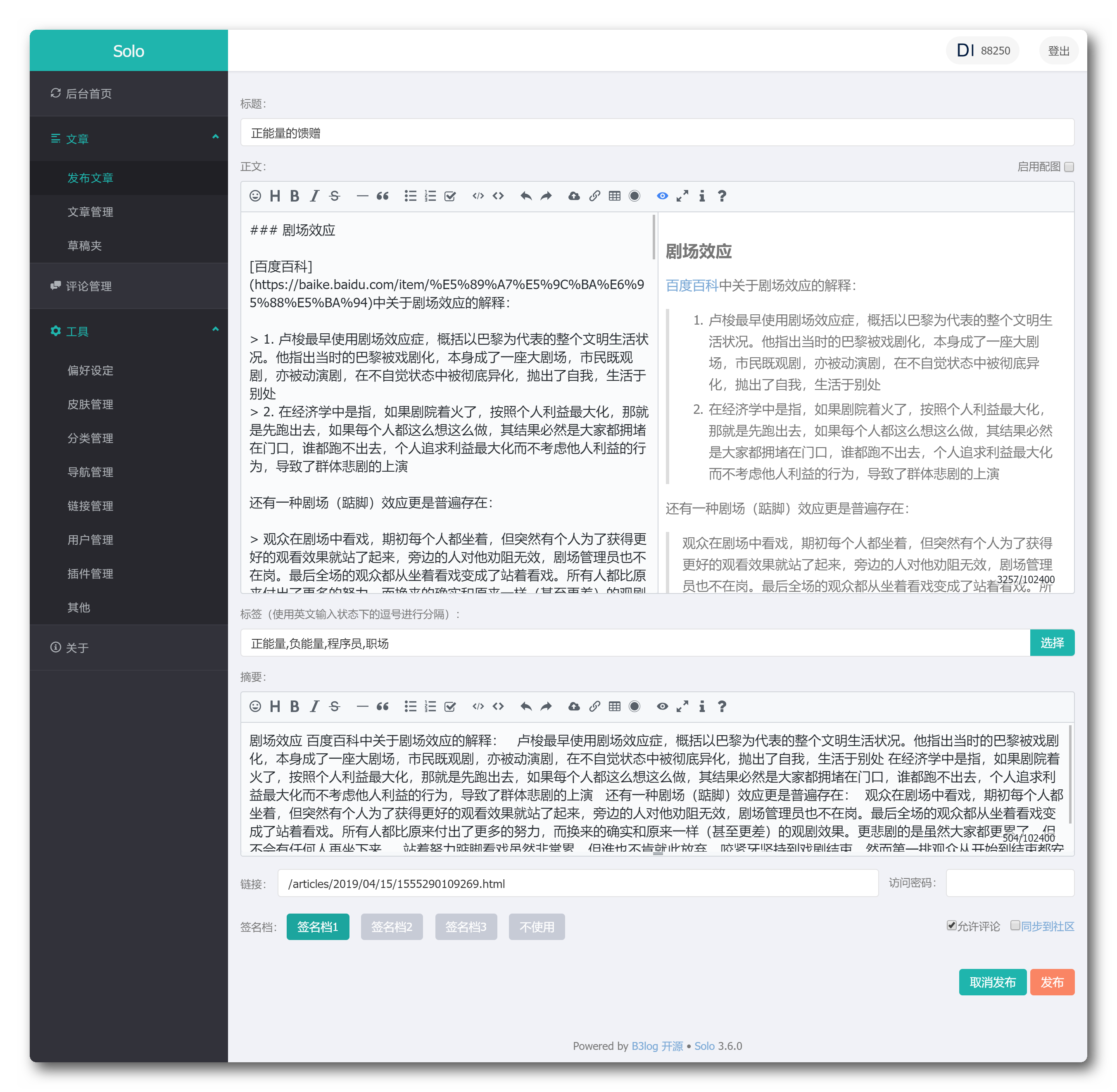Screen dimensions: 1117x1092
Task: Insert inline code in body editor
Action: pos(498,196)
